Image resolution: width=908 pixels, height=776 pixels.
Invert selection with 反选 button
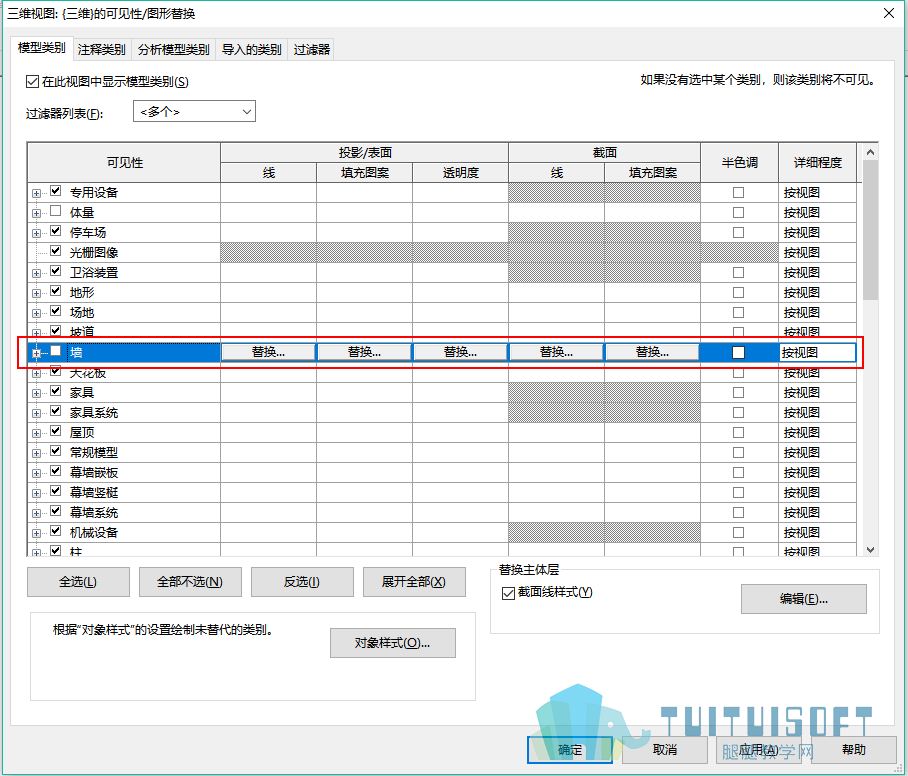[302, 581]
